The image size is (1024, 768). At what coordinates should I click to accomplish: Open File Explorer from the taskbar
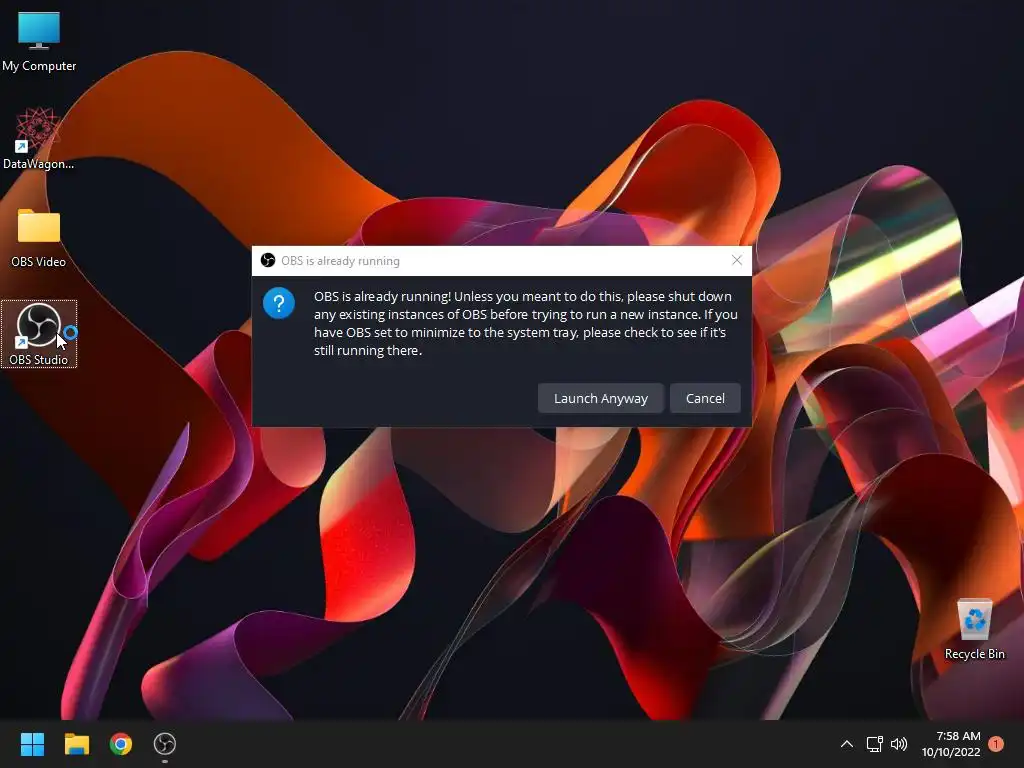click(76, 744)
